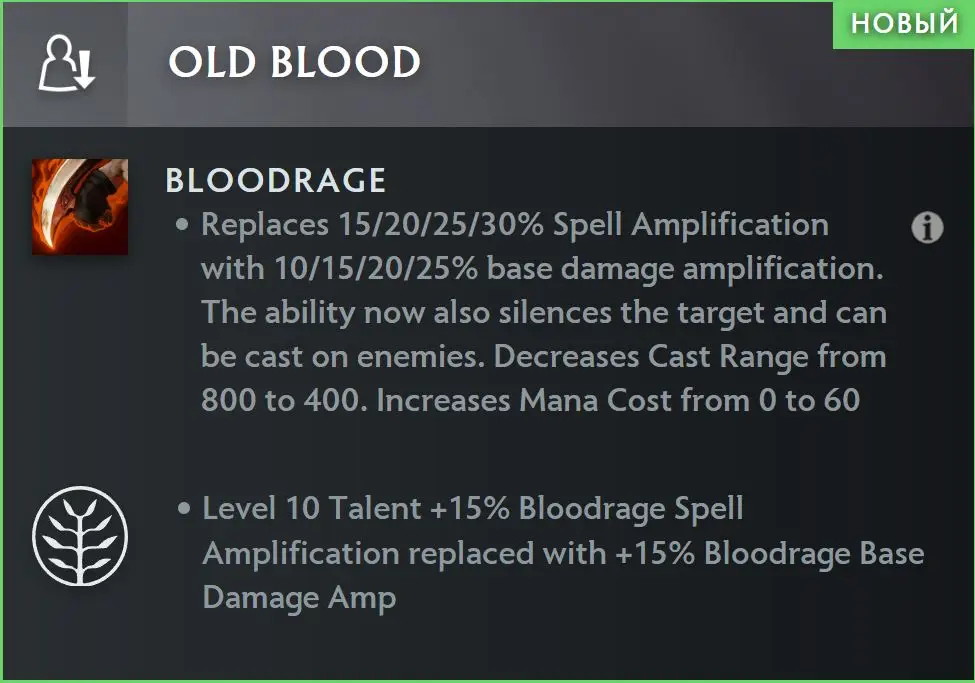
Task: Click the info icon beside Bloodrage
Action: pyautogui.click(x=927, y=228)
